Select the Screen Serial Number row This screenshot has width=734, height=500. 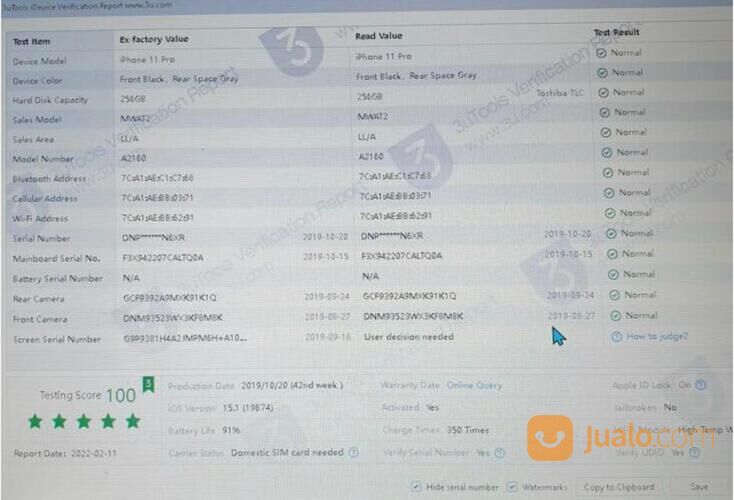tap(57, 339)
